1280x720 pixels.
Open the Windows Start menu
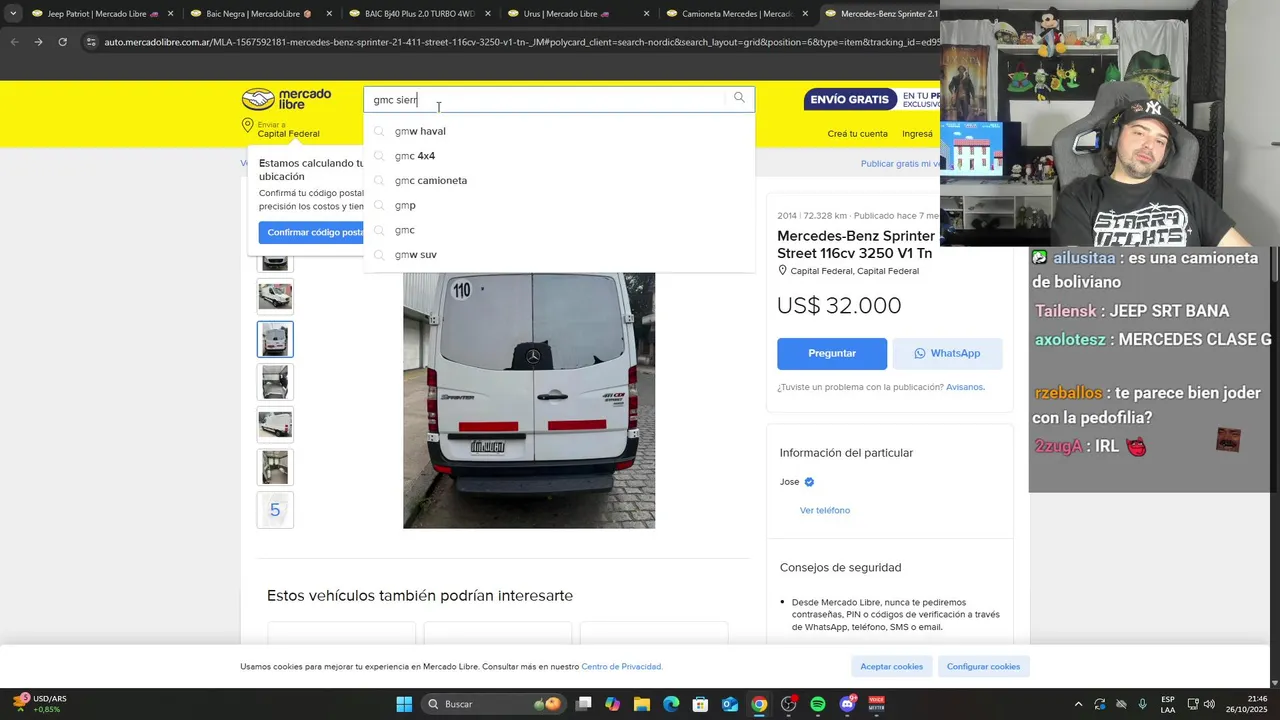(404, 704)
